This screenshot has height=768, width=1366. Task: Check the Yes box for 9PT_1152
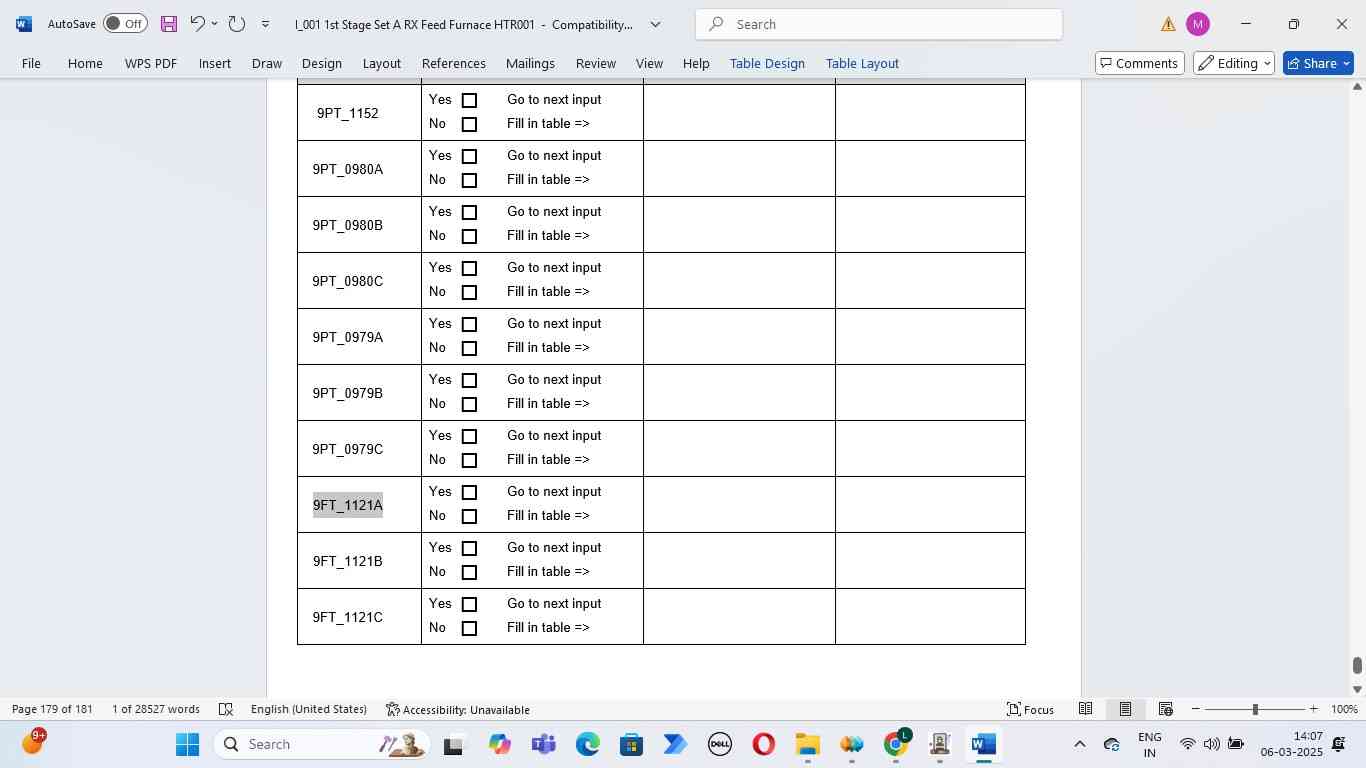click(469, 100)
